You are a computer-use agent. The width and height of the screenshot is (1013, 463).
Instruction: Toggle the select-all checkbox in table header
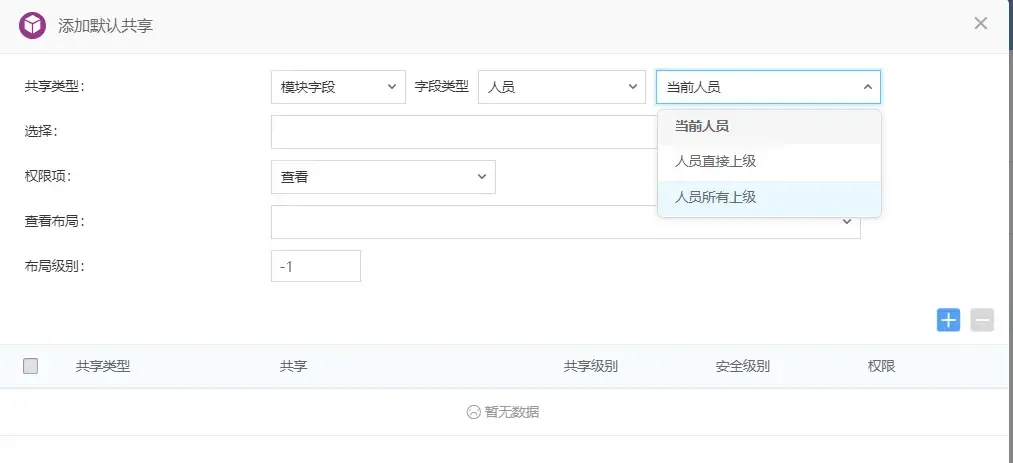pyautogui.click(x=30, y=366)
